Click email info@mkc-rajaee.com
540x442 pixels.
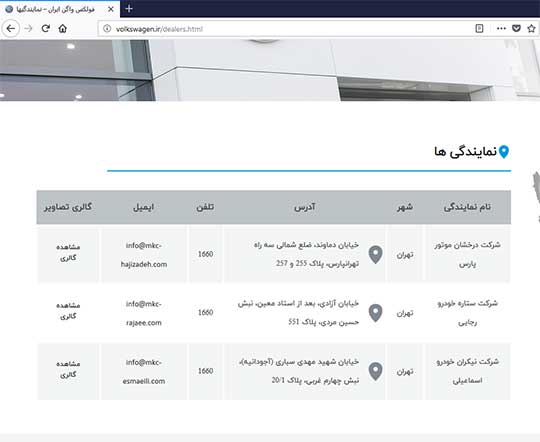click(x=144, y=313)
